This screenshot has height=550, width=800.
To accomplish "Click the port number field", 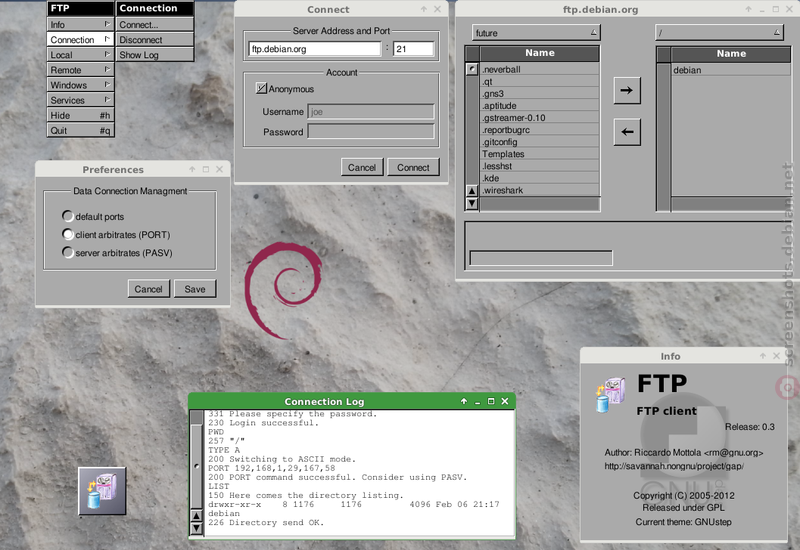I will click(x=414, y=49).
